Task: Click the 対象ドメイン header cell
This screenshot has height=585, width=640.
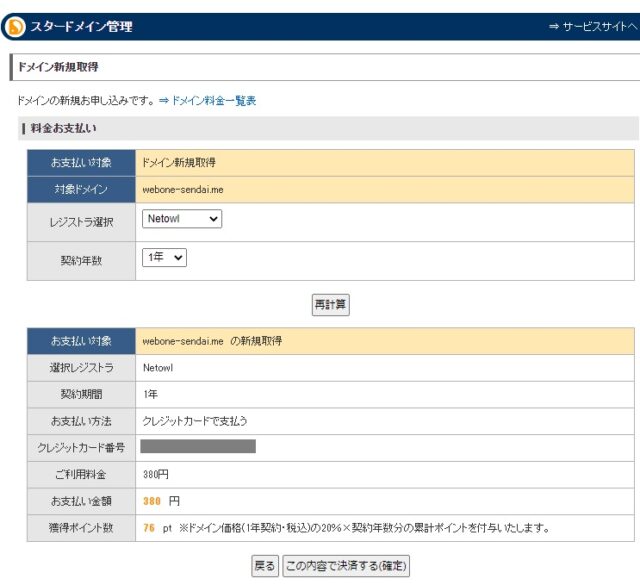Action: coord(81,190)
